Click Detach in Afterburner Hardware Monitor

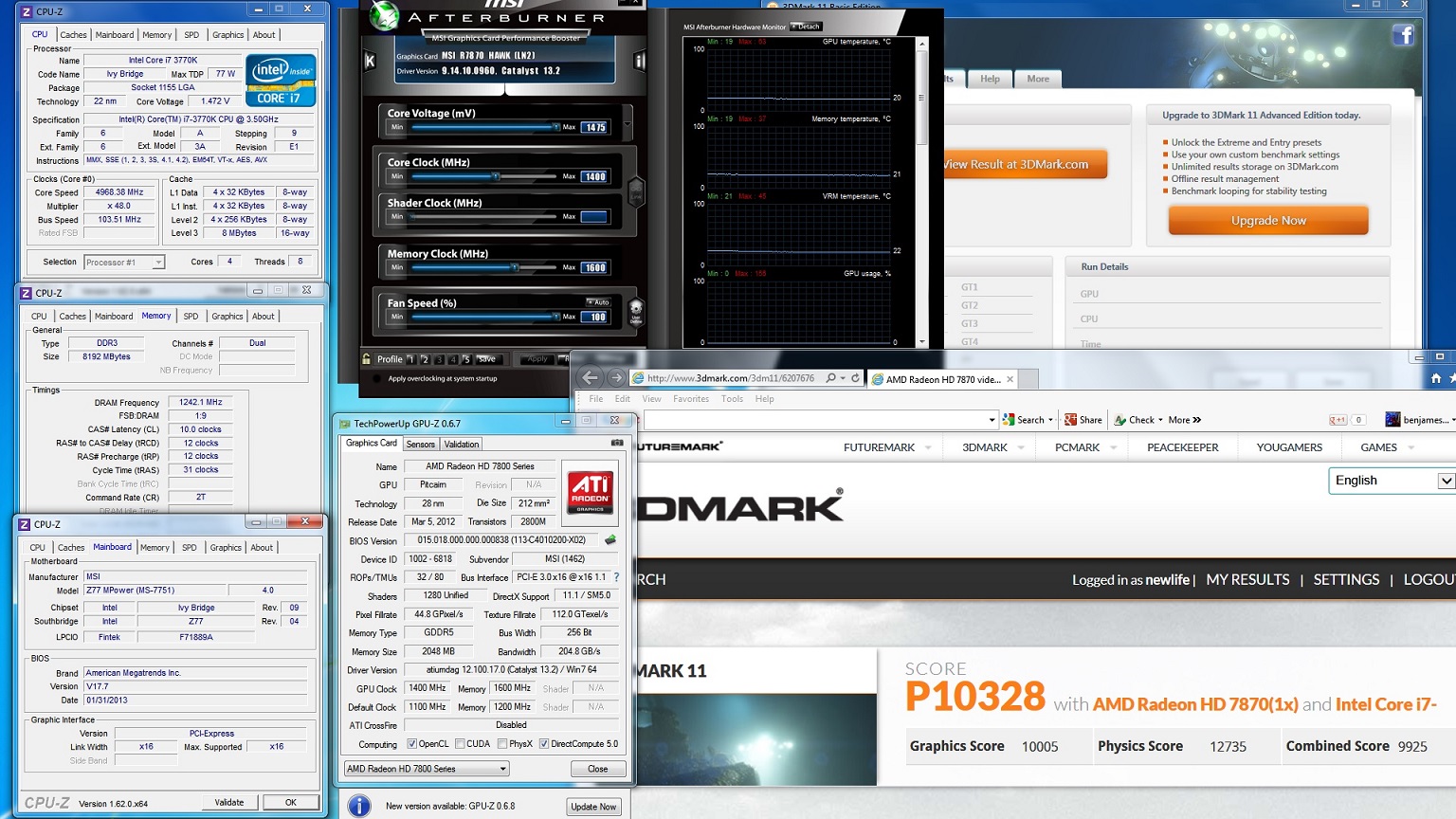click(807, 27)
